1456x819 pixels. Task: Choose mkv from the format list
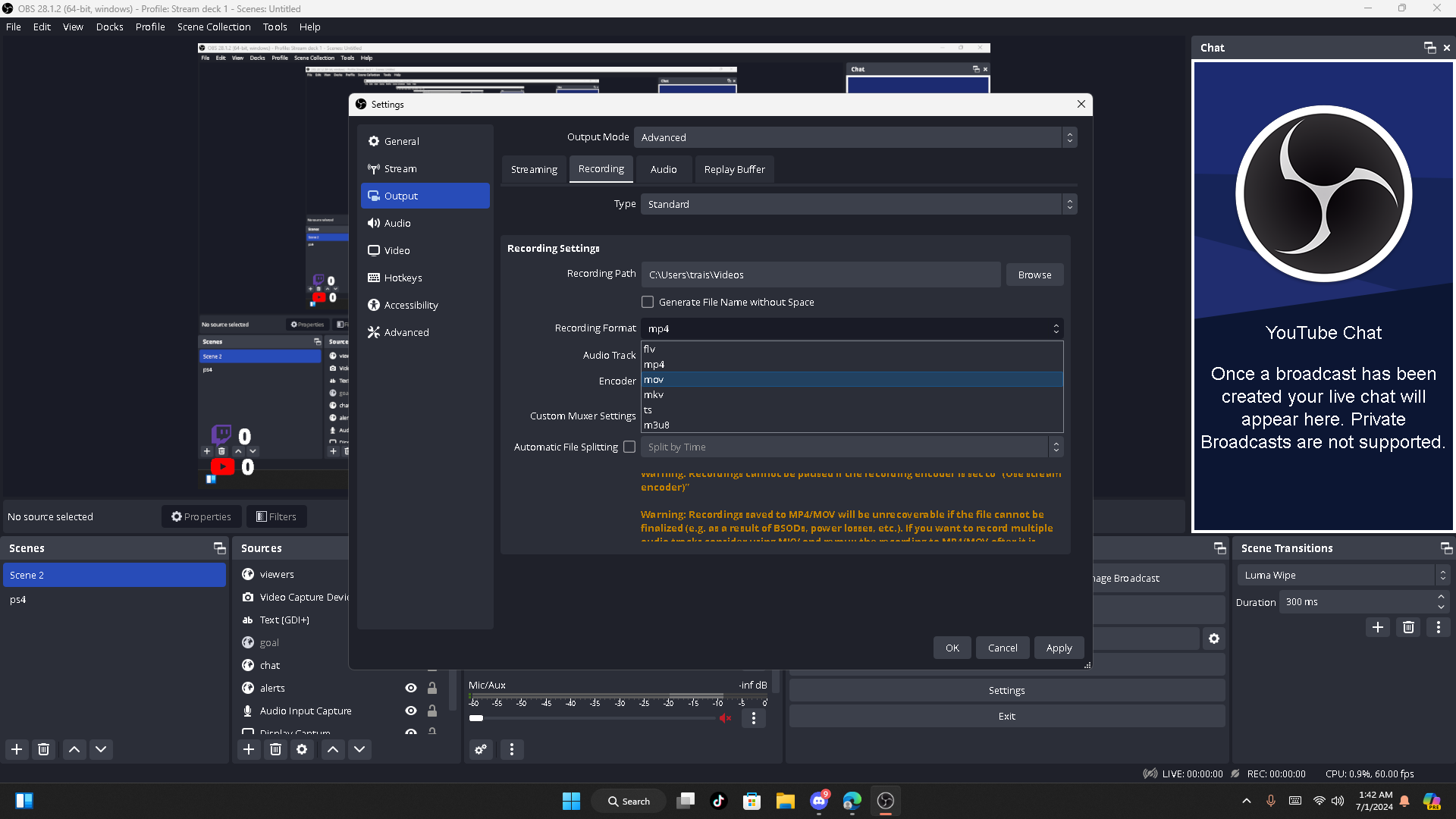tap(852, 394)
